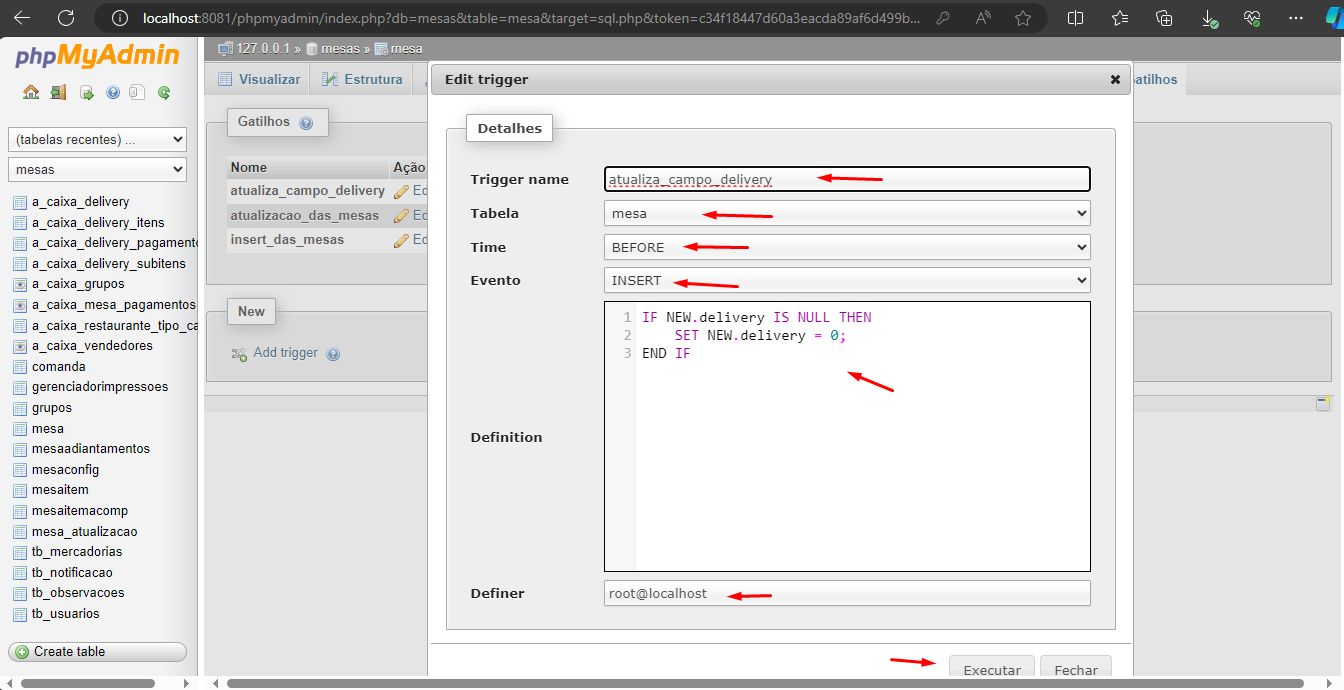1344x690 pixels.
Task: Click the Add trigger link
Action: pos(285,353)
